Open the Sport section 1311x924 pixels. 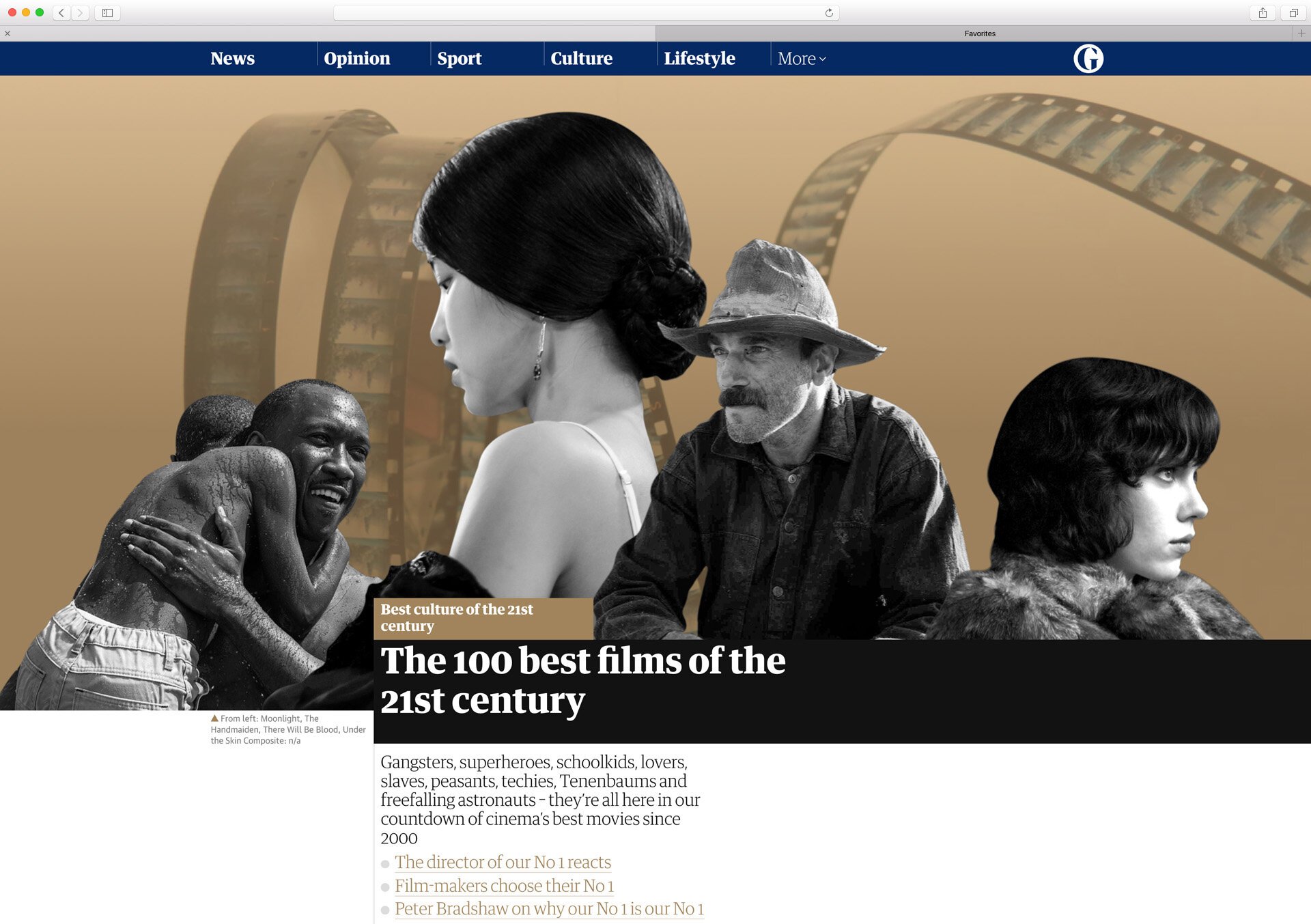[459, 59]
